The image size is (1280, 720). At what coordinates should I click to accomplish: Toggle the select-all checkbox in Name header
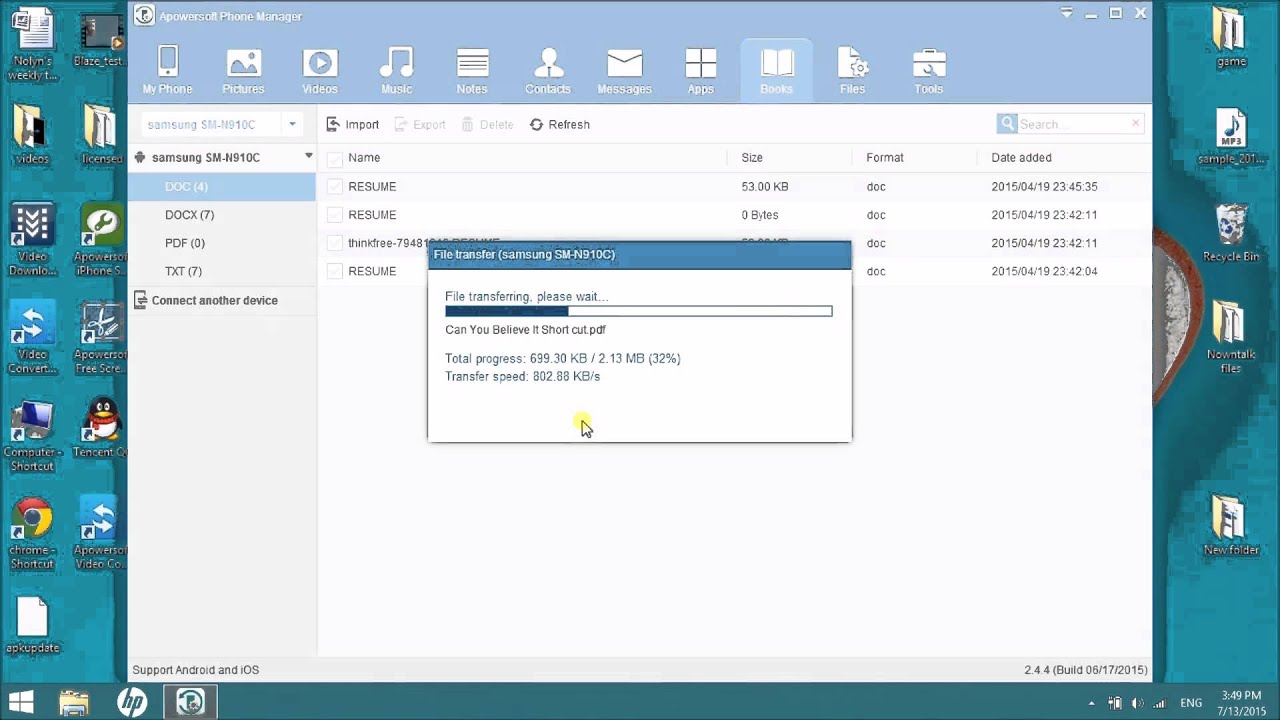(x=335, y=158)
